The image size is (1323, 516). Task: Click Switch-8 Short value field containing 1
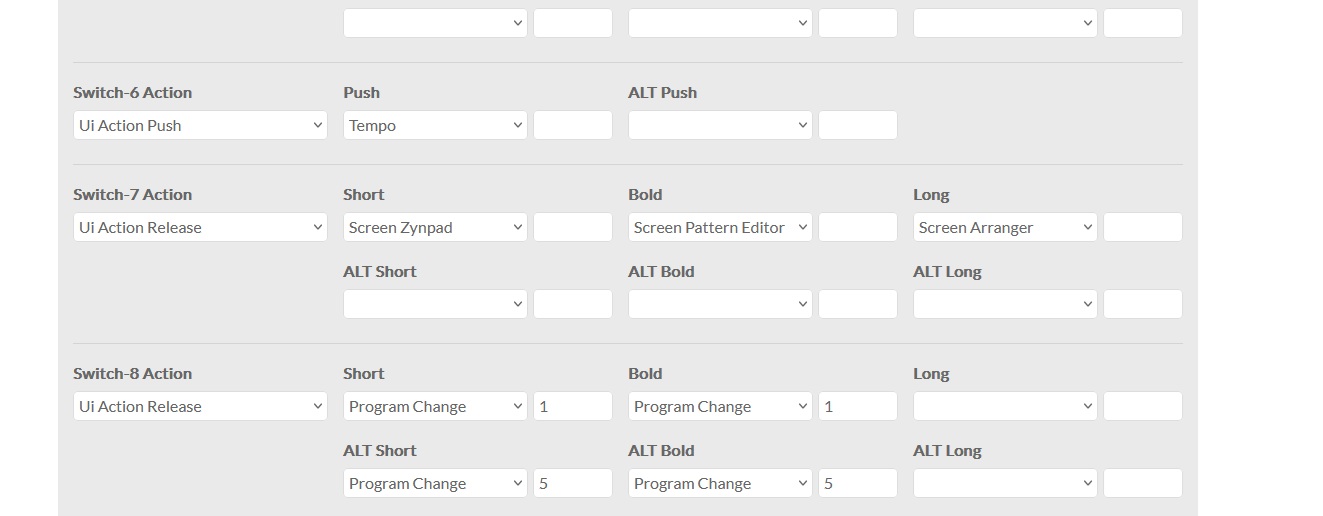point(573,406)
